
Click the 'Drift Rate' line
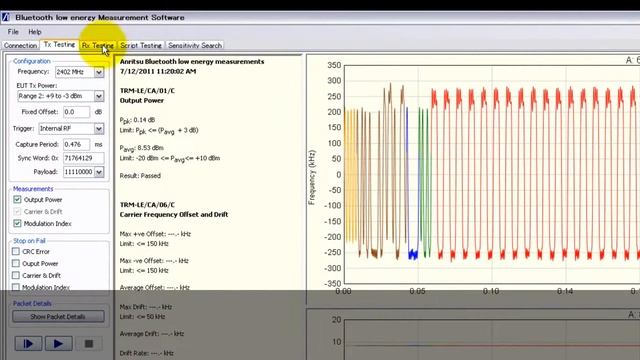click(x=147, y=353)
